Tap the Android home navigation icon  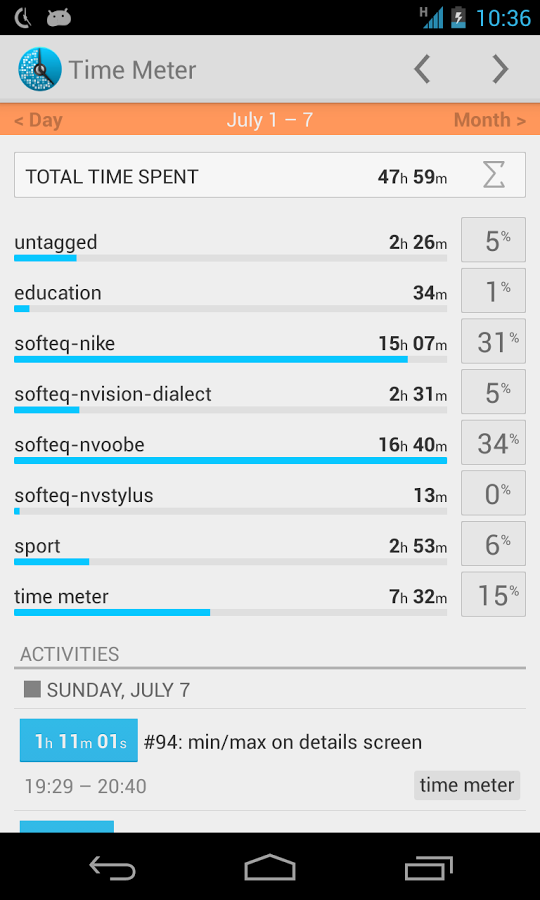pyautogui.click(x=270, y=867)
